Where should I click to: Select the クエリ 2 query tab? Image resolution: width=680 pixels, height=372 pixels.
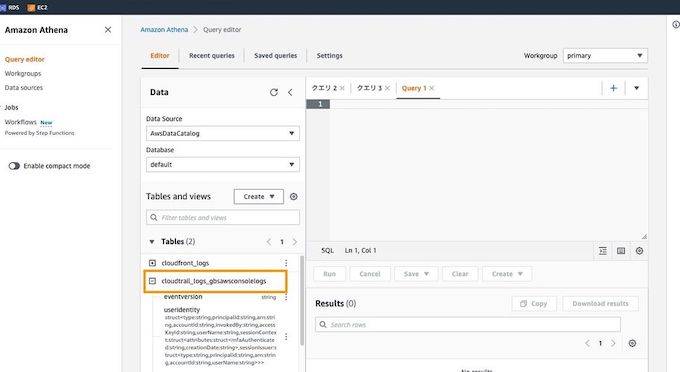pos(324,88)
